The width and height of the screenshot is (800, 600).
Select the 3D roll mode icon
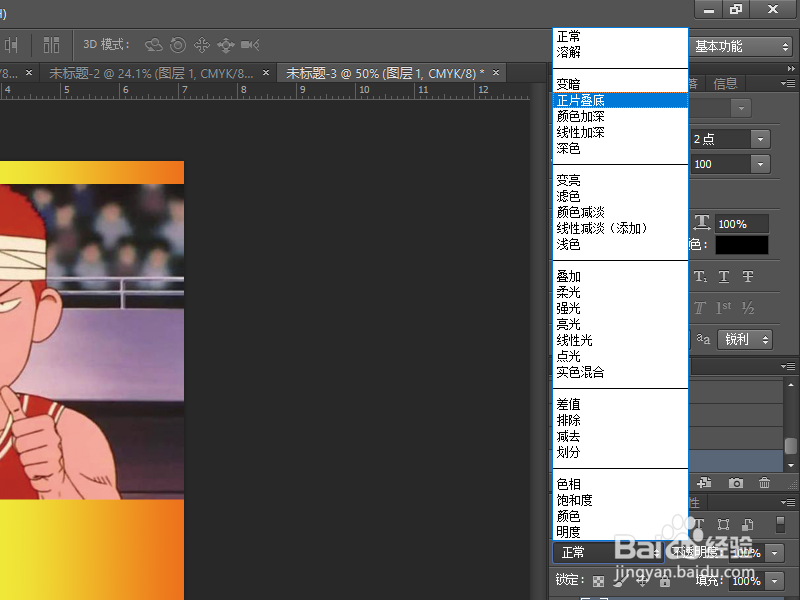tap(178, 45)
